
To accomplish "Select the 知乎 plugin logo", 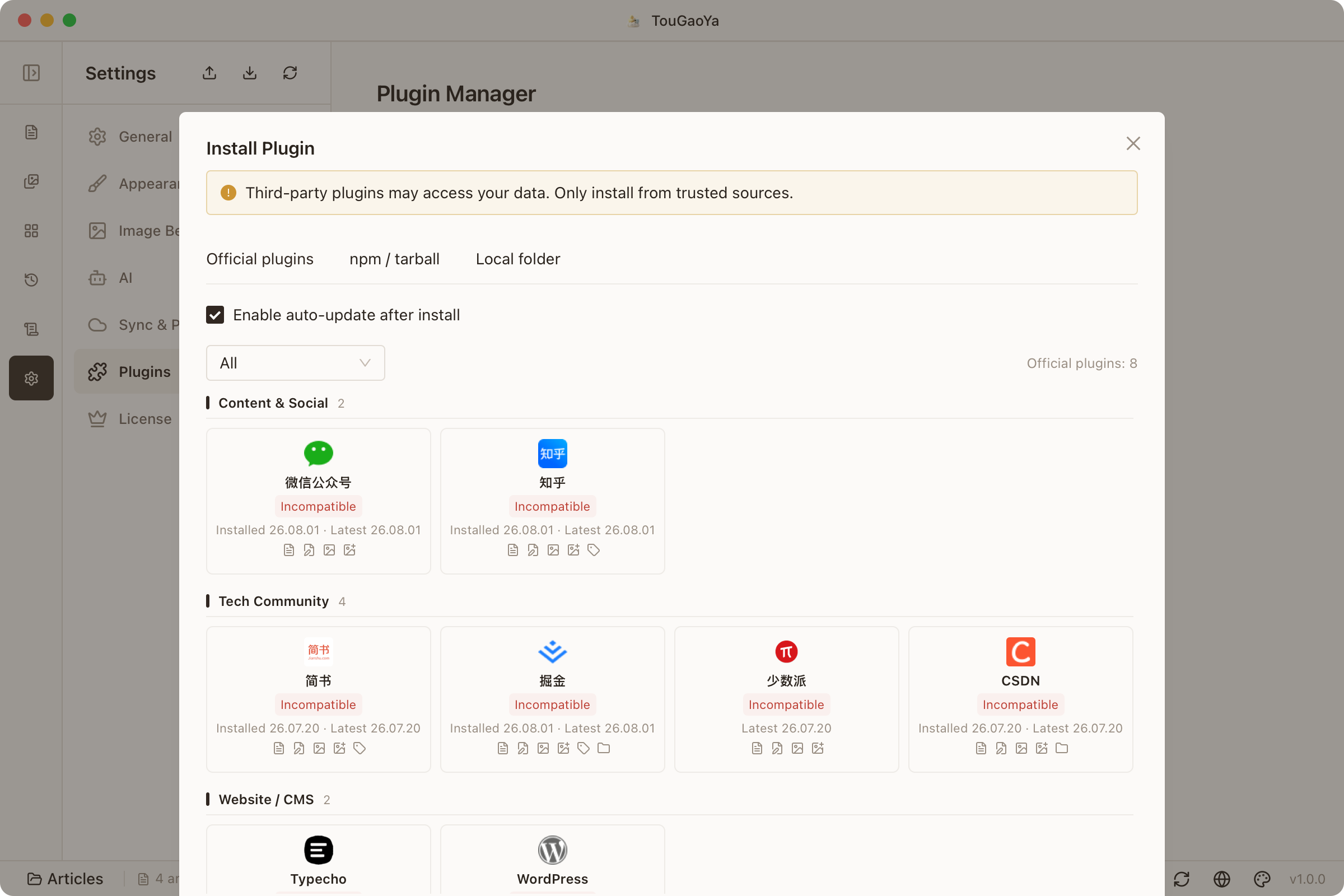I will [x=553, y=453].
